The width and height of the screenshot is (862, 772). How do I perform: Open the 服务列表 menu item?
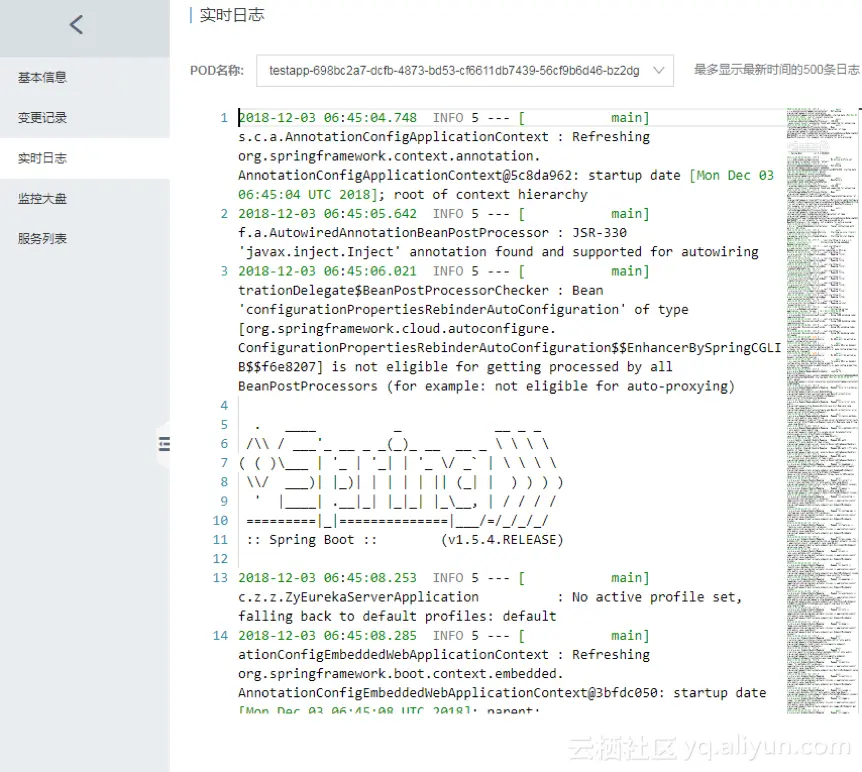42,239
